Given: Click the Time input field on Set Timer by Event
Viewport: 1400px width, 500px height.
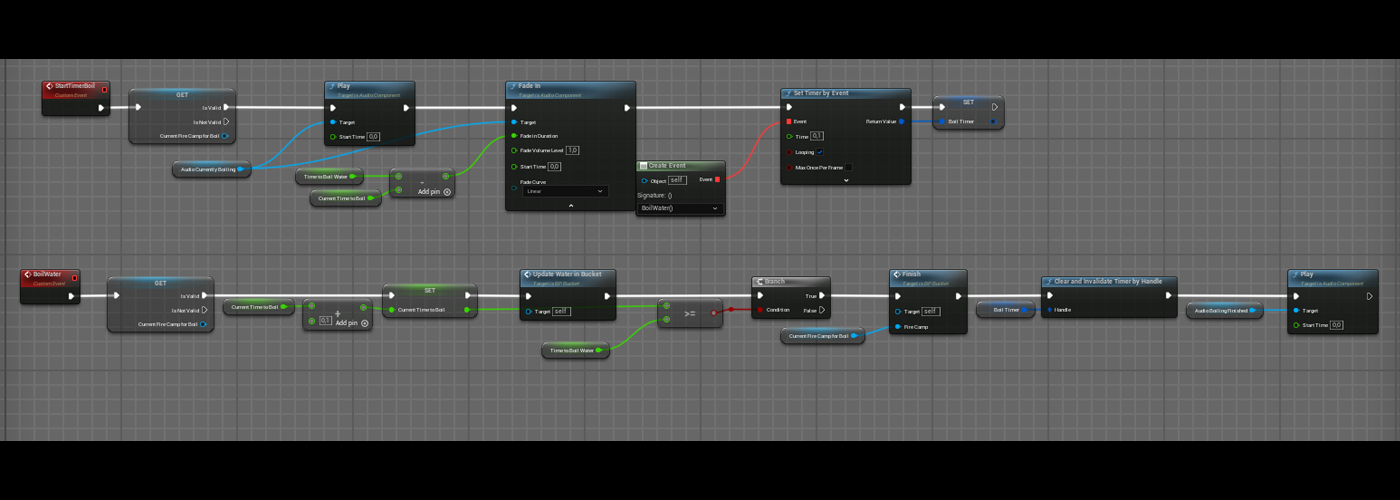Looking at the screenshot, I should pos(817,136).
